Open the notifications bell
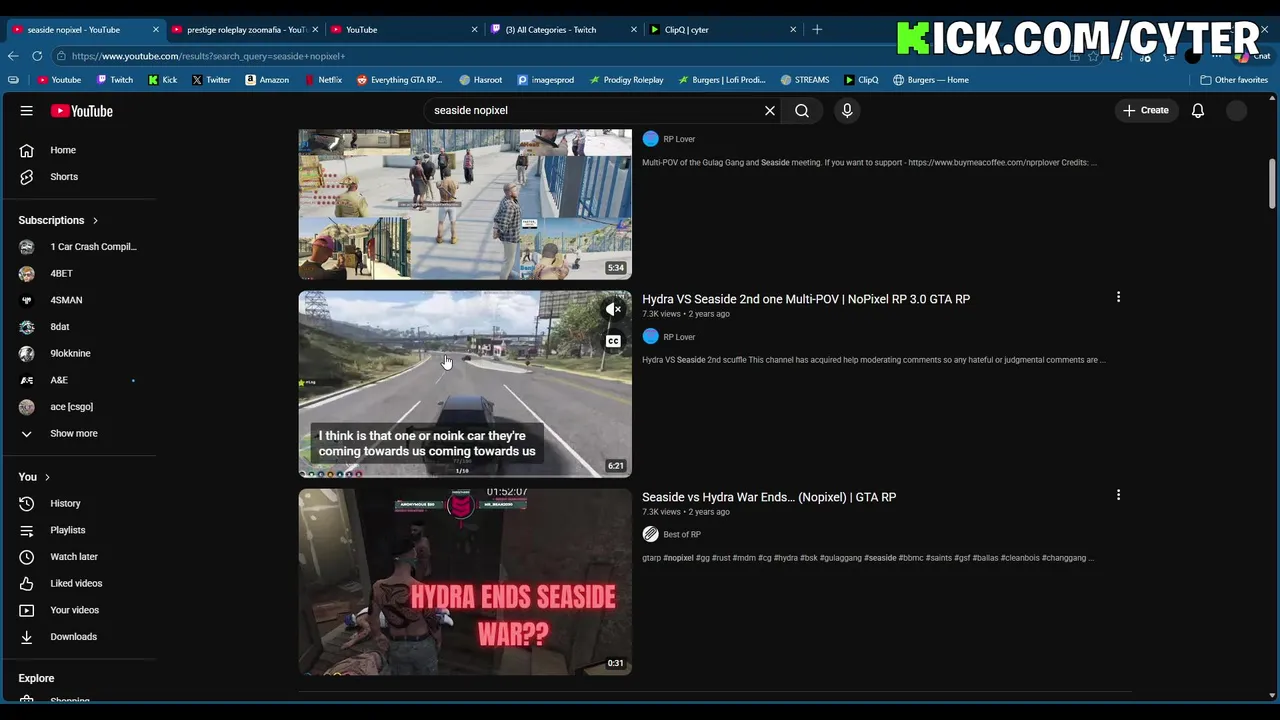Screen dimensions: 1280x720 pyautogui.click(x=1198, y=111)
